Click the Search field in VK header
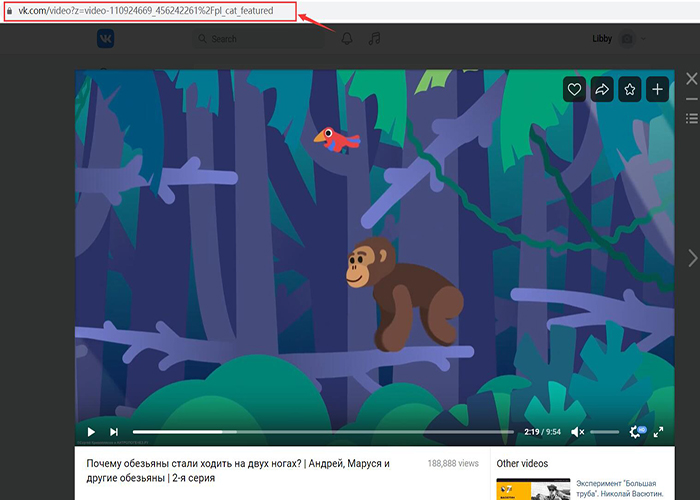Screen dimensions: 700x500 pos(259,39)
